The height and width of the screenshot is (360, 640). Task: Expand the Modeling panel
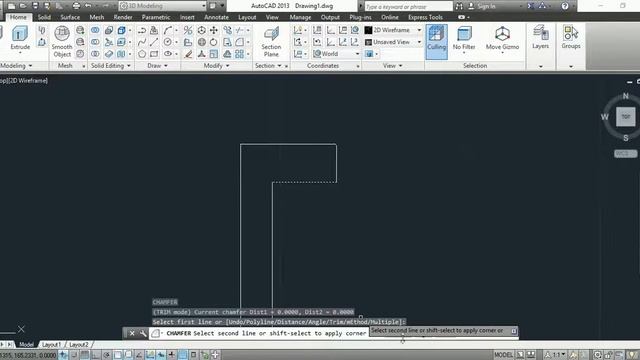pyautogui.click(x=16, y=66)
